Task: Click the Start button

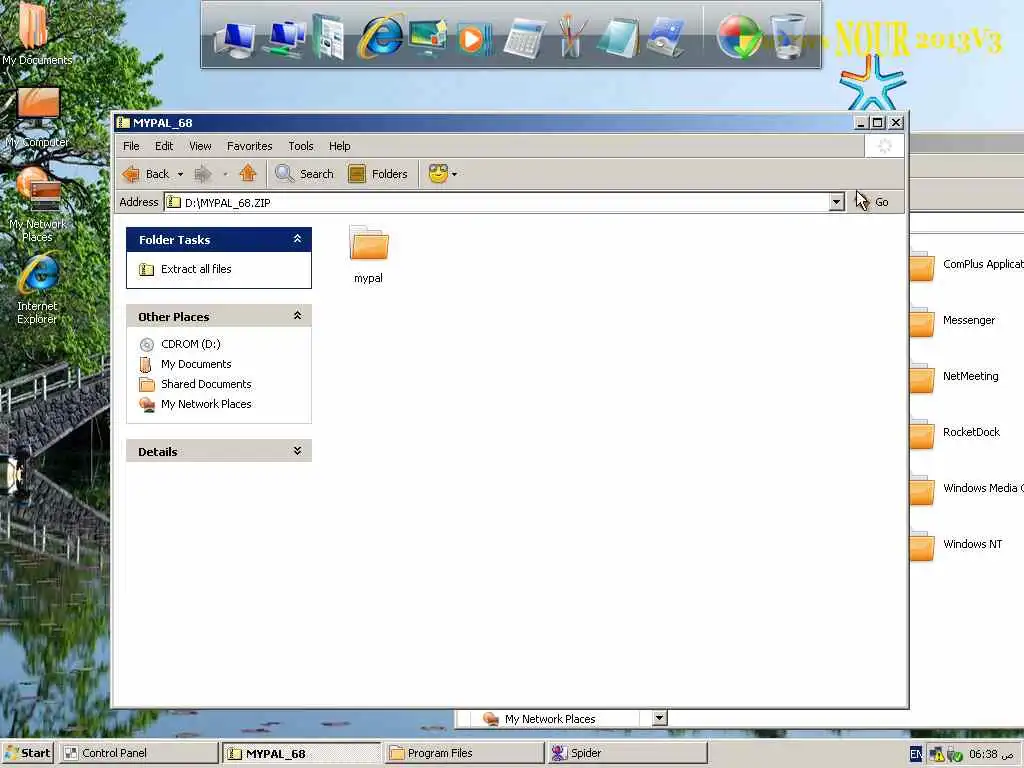Action: click(x=27, y=753)
